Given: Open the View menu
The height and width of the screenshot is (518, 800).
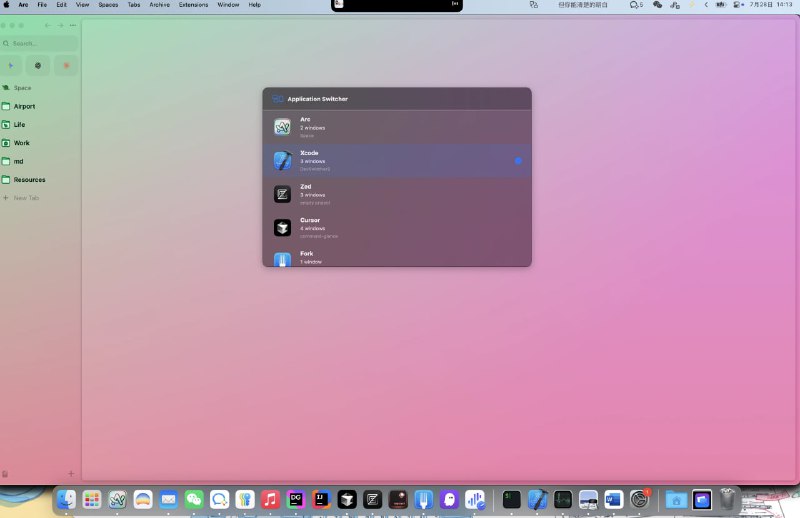Looking at the screenshot, I should coord(83,5).
